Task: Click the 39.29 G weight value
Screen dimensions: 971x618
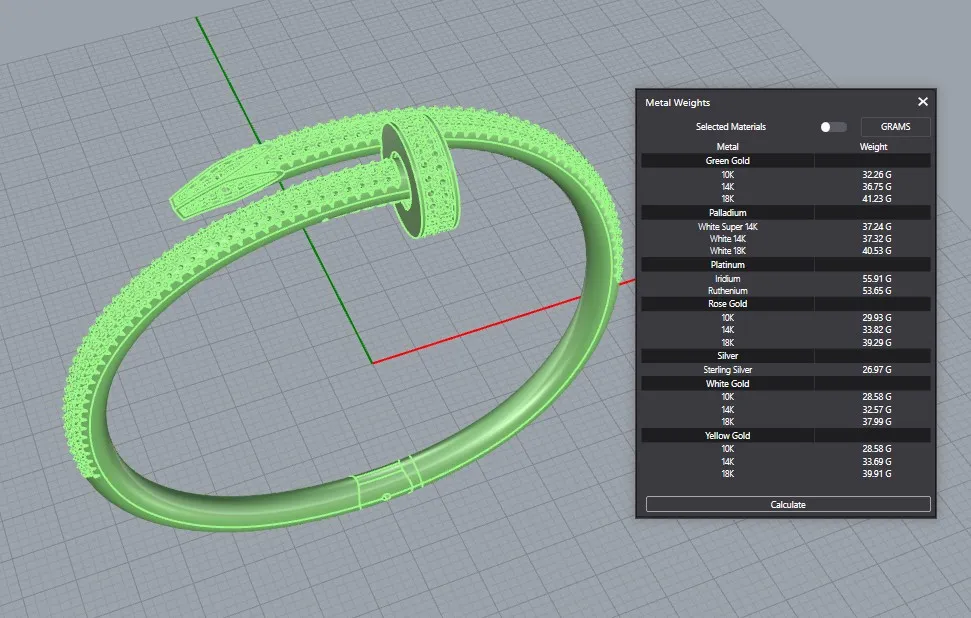Action: coord(877,342)
